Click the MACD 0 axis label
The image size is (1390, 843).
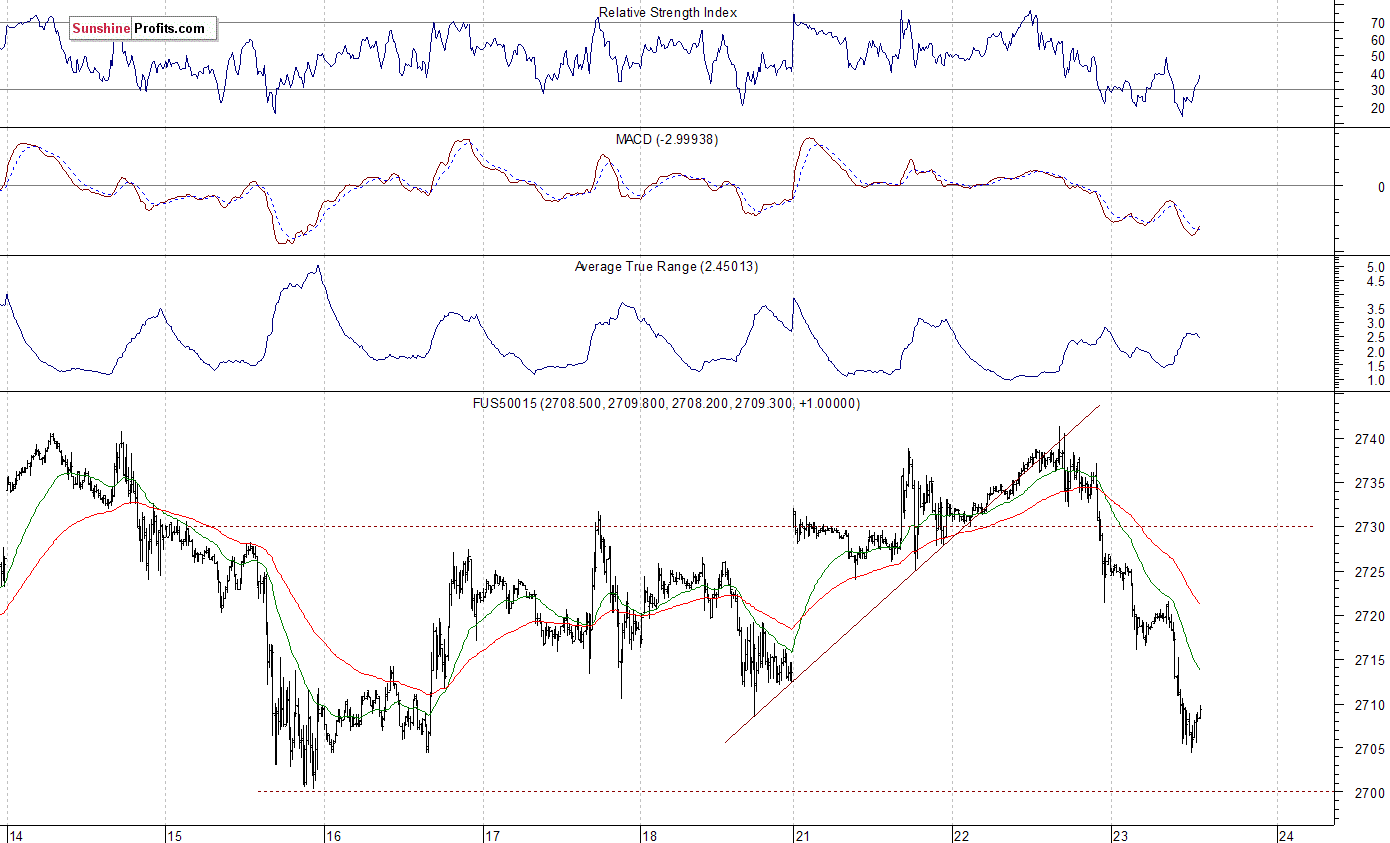[x=1381, y=187]
